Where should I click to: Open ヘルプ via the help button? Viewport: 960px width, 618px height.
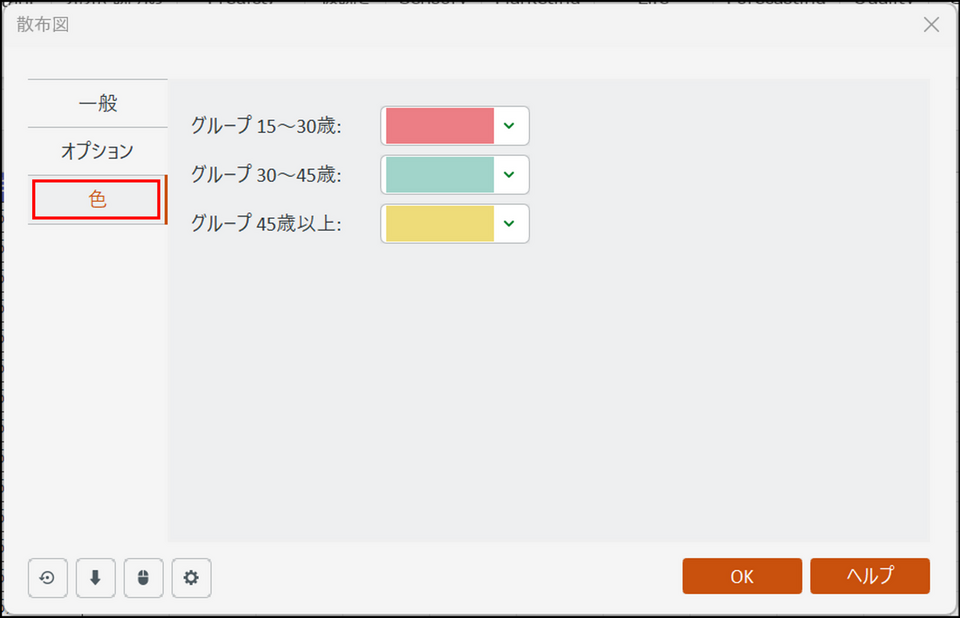tap(870, 576)
